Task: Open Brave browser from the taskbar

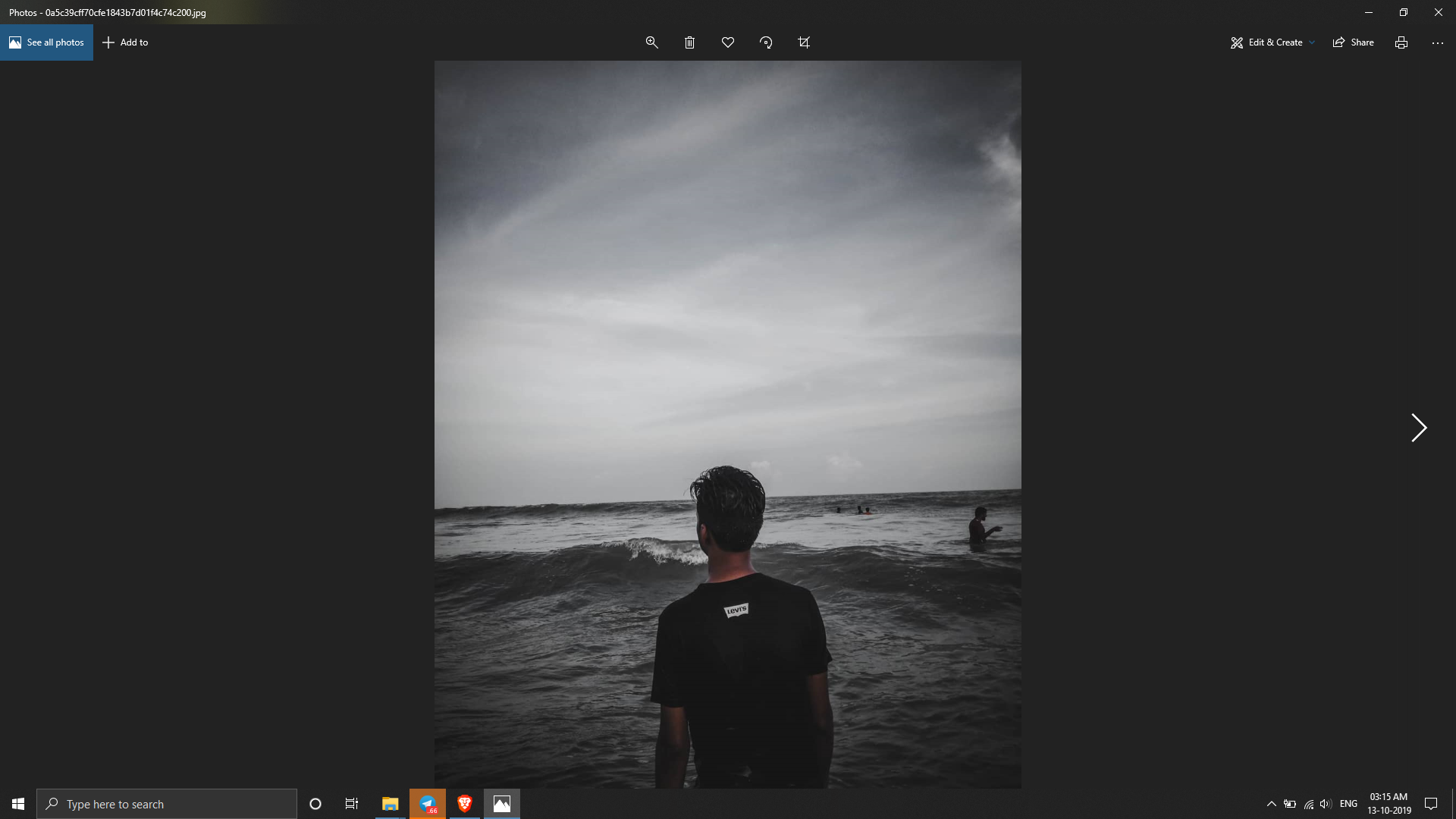Action: [x=464, y=803]
